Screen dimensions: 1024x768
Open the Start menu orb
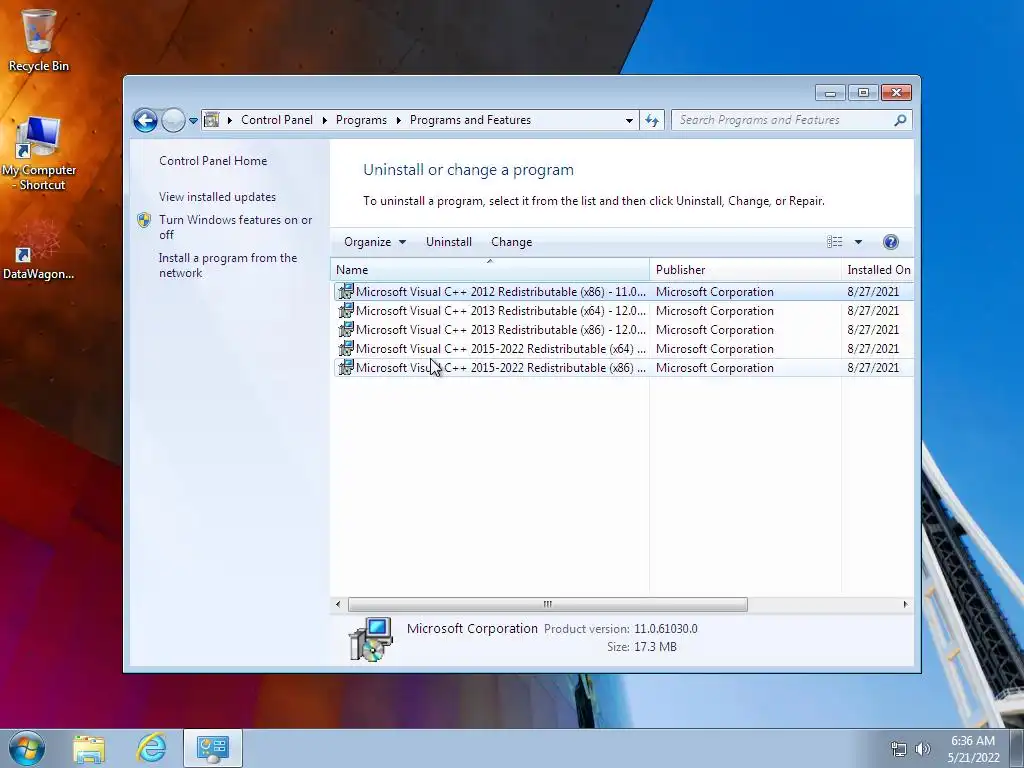[27, 748]
